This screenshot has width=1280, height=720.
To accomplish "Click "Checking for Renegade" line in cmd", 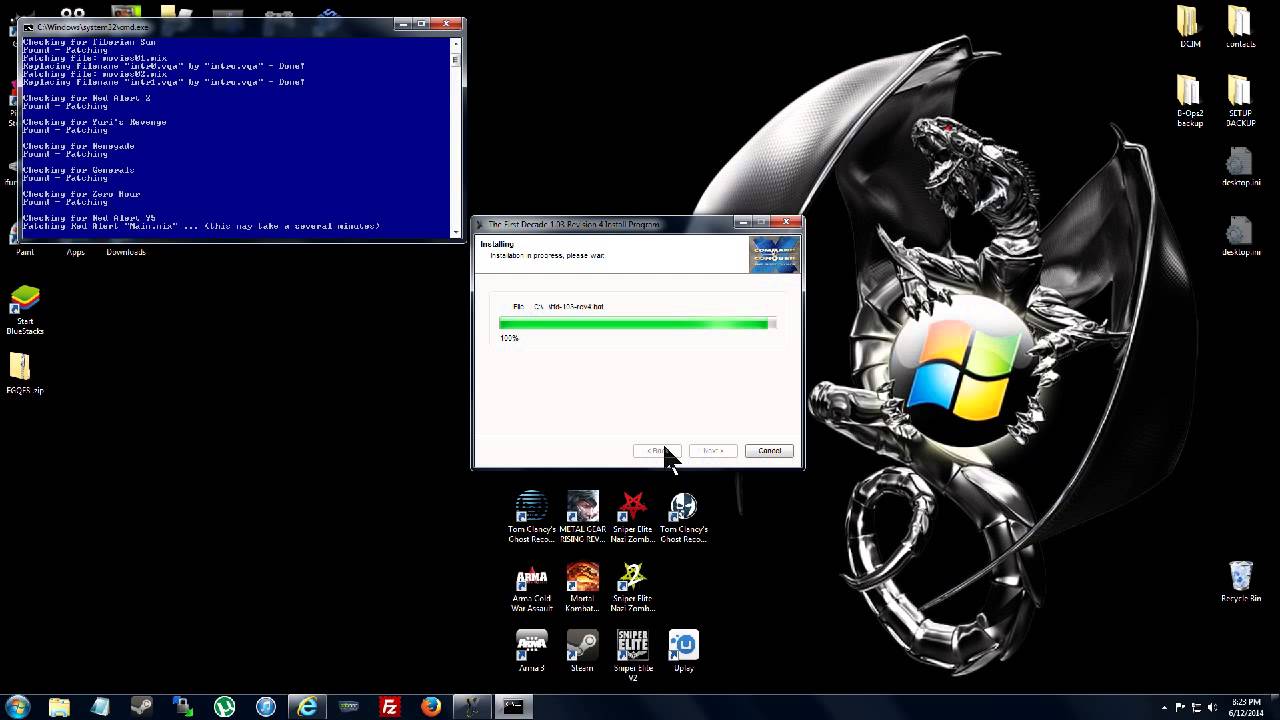I will (79, 146).
